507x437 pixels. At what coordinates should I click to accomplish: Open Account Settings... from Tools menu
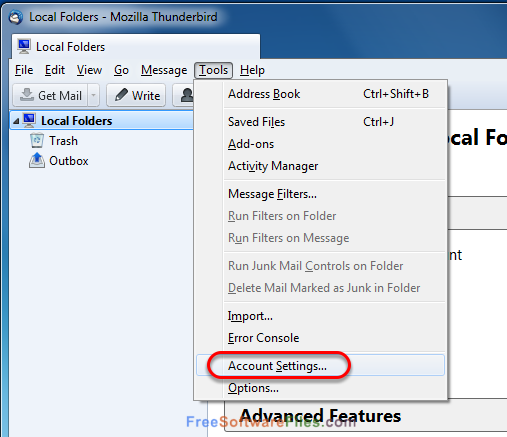coord(321,365)
